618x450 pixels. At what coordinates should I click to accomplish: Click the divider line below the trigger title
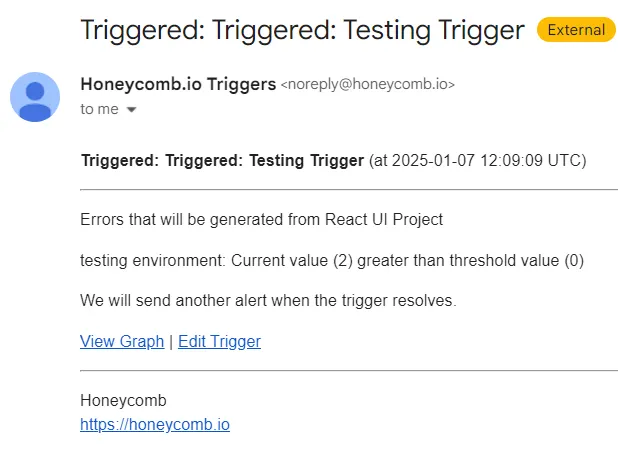[348, 189]
